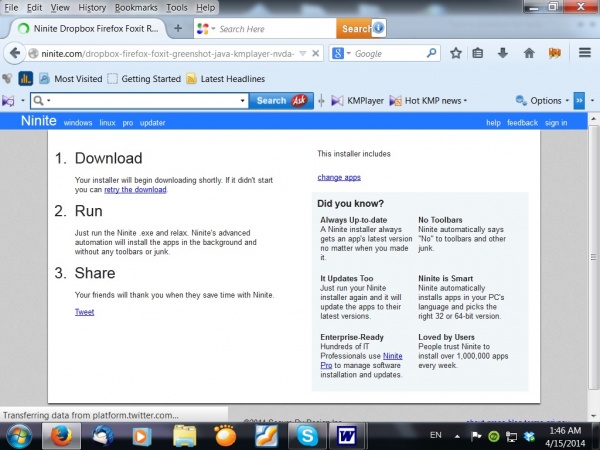Open the History menu
Screen dimensions: 600x450
tap(92, 7)
